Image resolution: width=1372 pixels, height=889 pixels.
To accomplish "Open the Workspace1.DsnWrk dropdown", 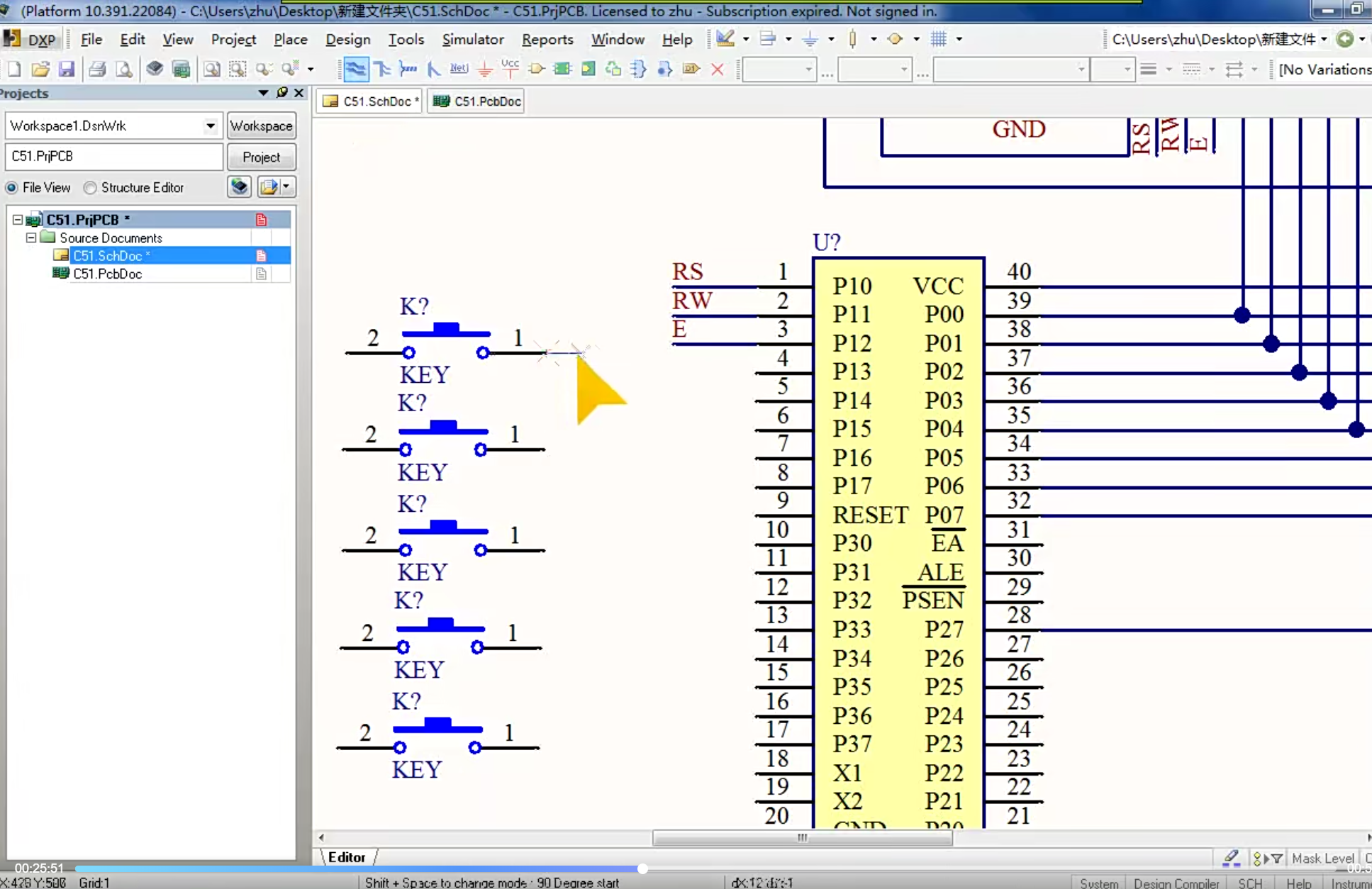I will (x=211, y=126).
